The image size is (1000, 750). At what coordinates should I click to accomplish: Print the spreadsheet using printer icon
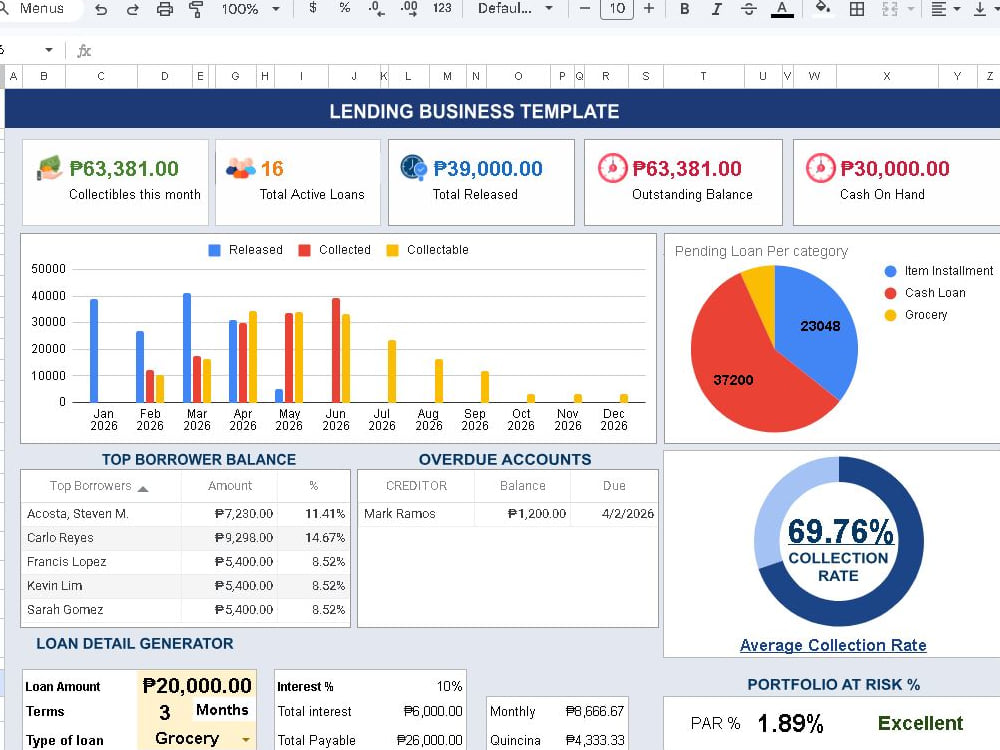(x=165, y=9)
